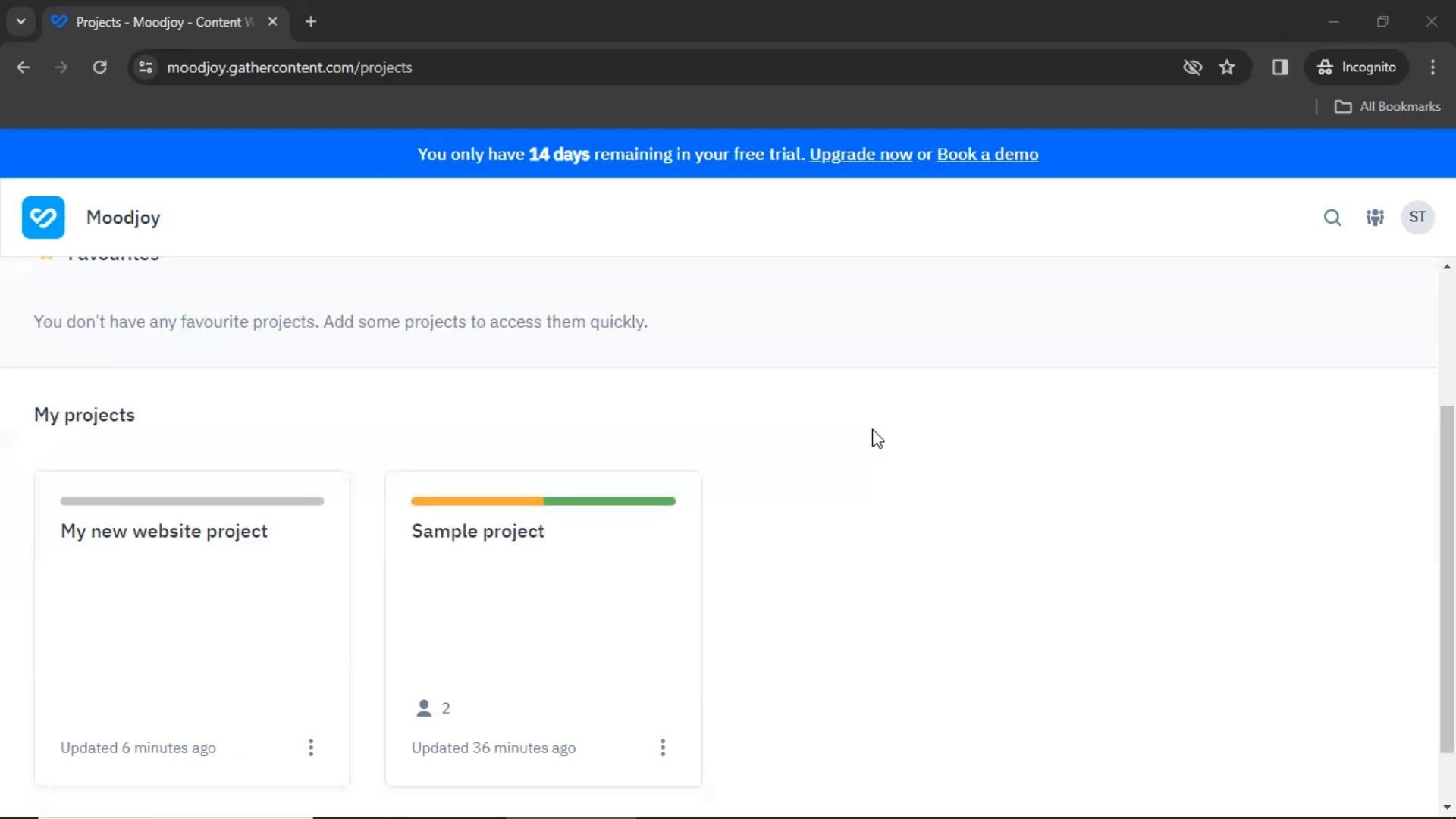Click the member count 2 on Sample project
This screenshot has height=819, width=1456.
point(446,708)
